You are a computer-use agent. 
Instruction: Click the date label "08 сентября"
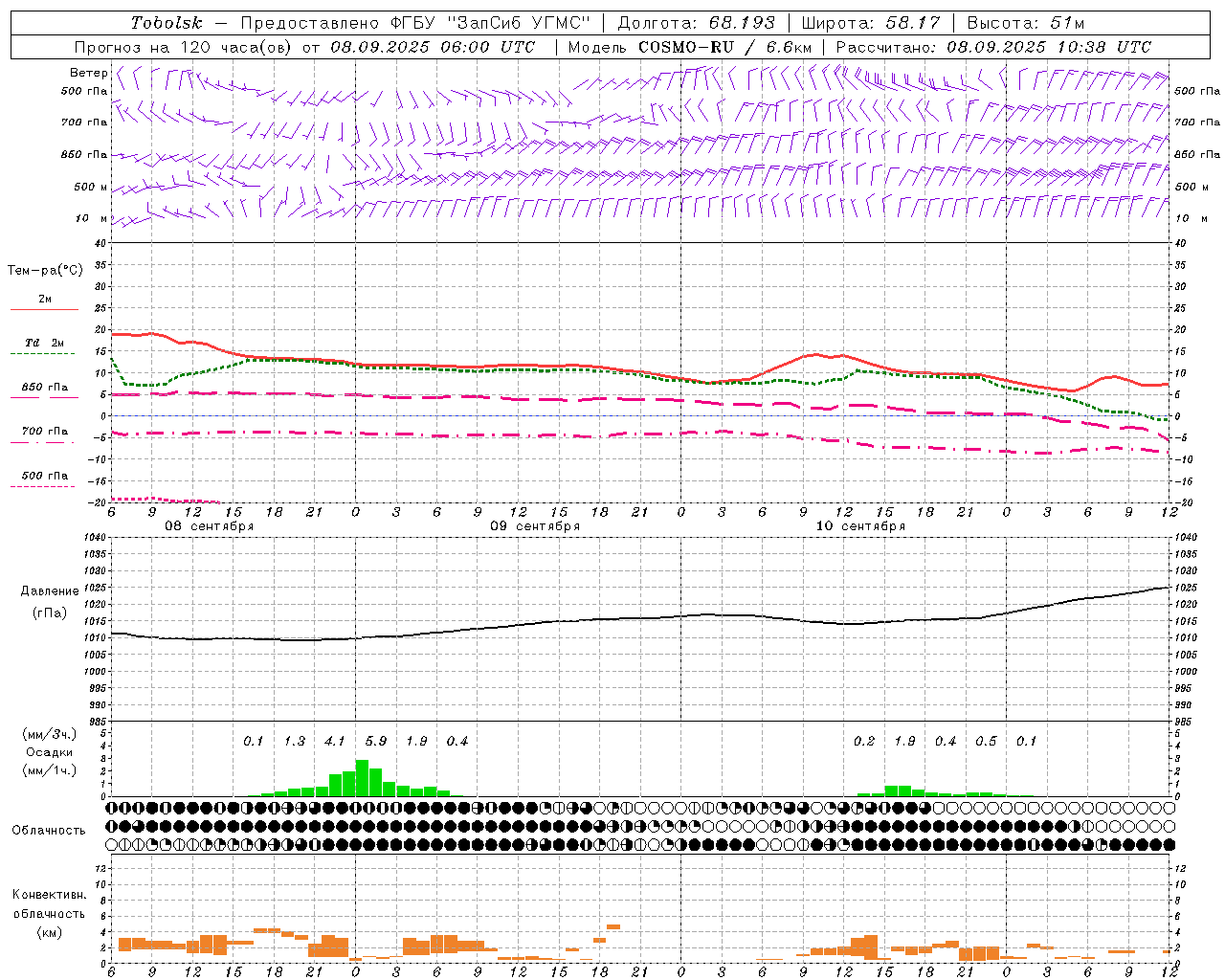point(209,526)
